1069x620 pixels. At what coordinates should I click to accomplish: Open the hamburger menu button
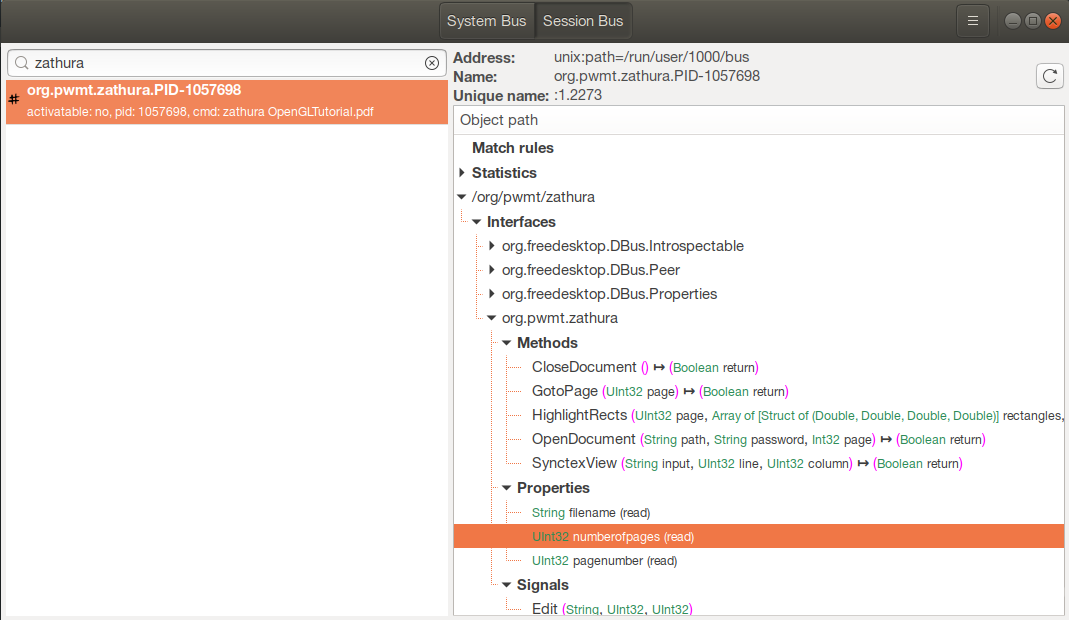(972, 21)
